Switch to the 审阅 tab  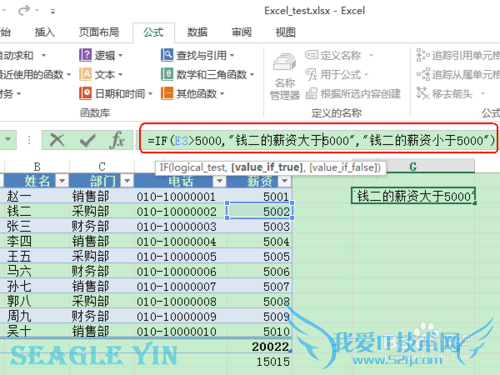(241, 32)
